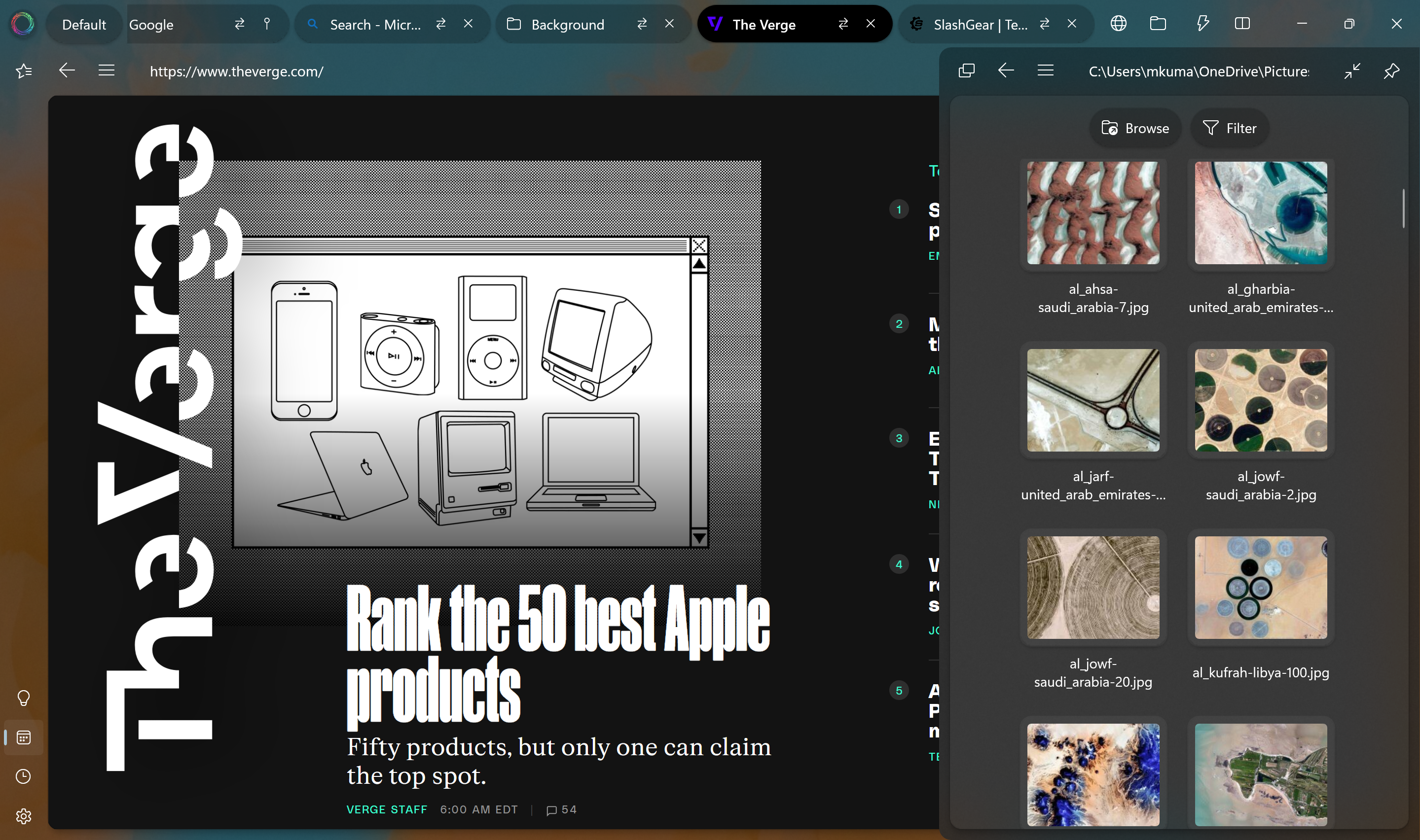Click the swap arrows icon on Google tab
The image size is (1420, 840).
tap(240, 24)
